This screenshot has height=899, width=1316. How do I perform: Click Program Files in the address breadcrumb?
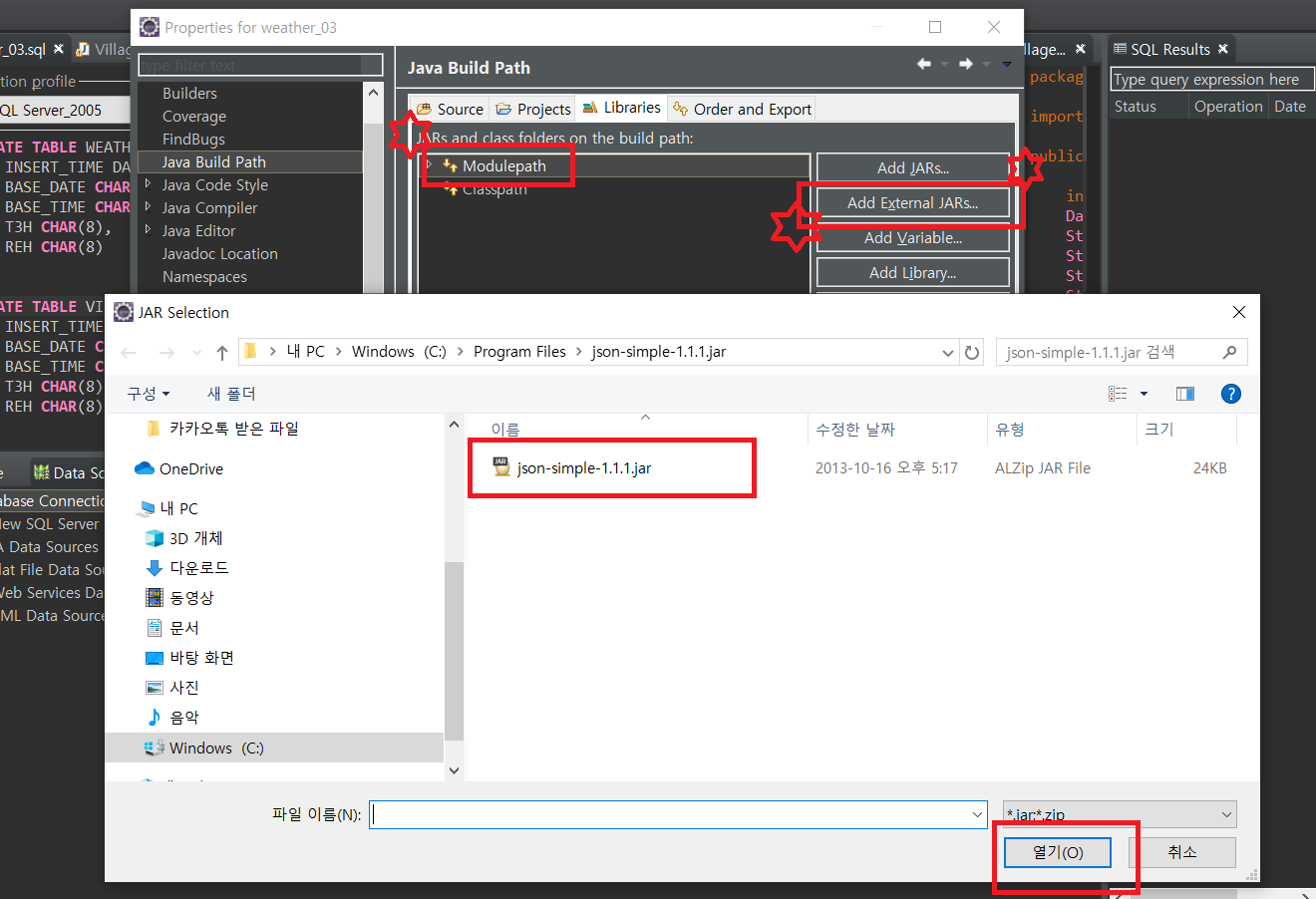point(519,352)
